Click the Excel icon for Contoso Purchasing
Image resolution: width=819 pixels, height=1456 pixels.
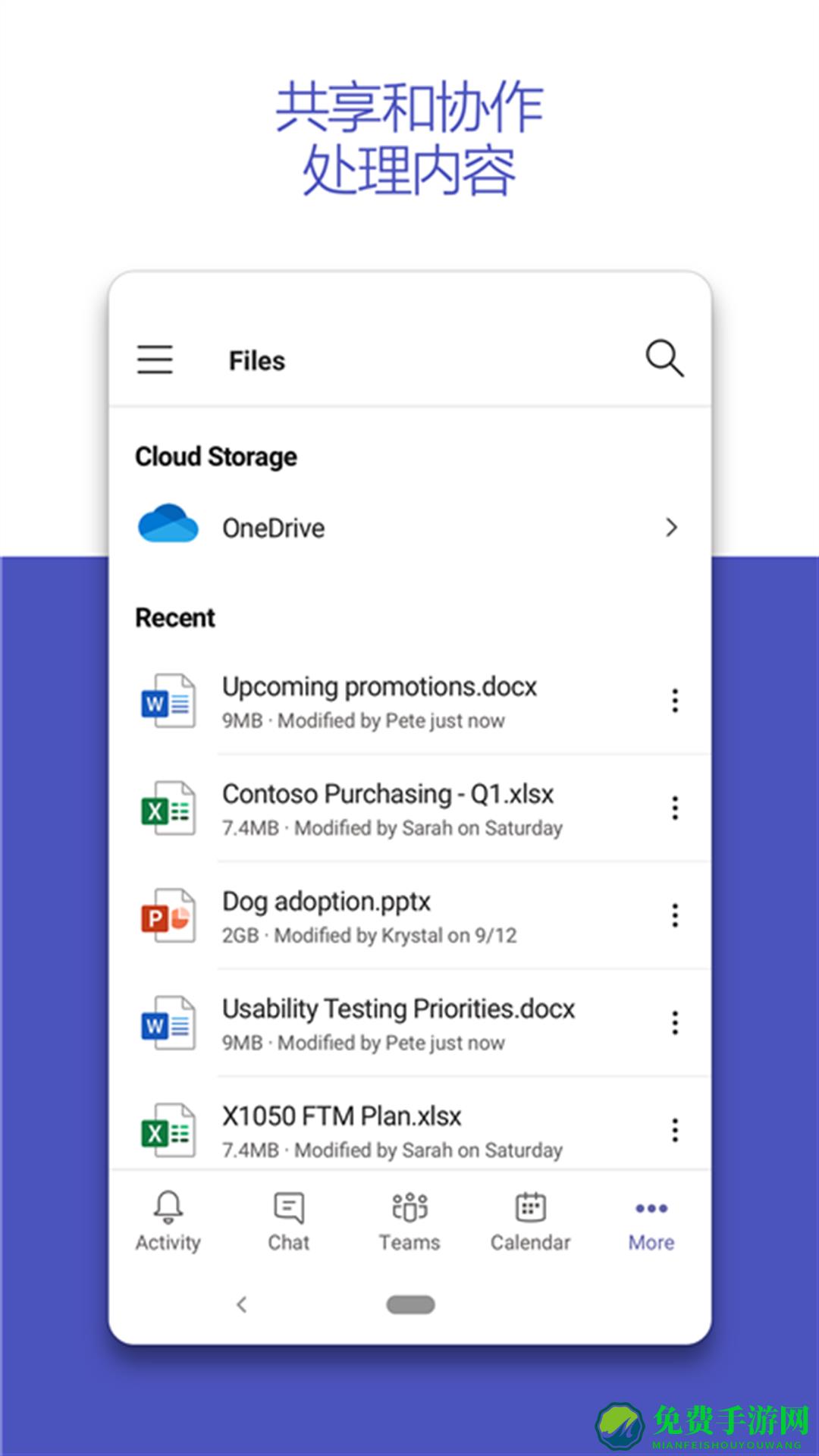coord(168,808)
